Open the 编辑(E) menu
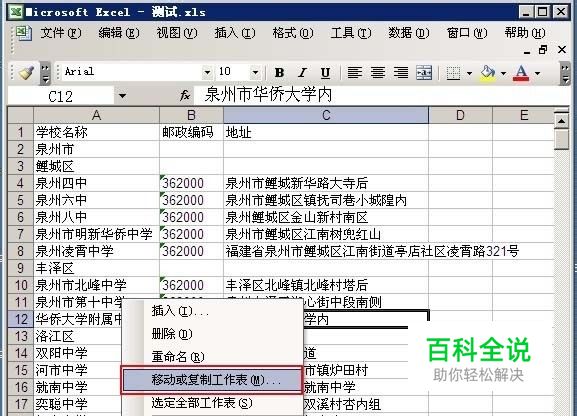This screenshot has width=577, height=416. pos(119,33)
